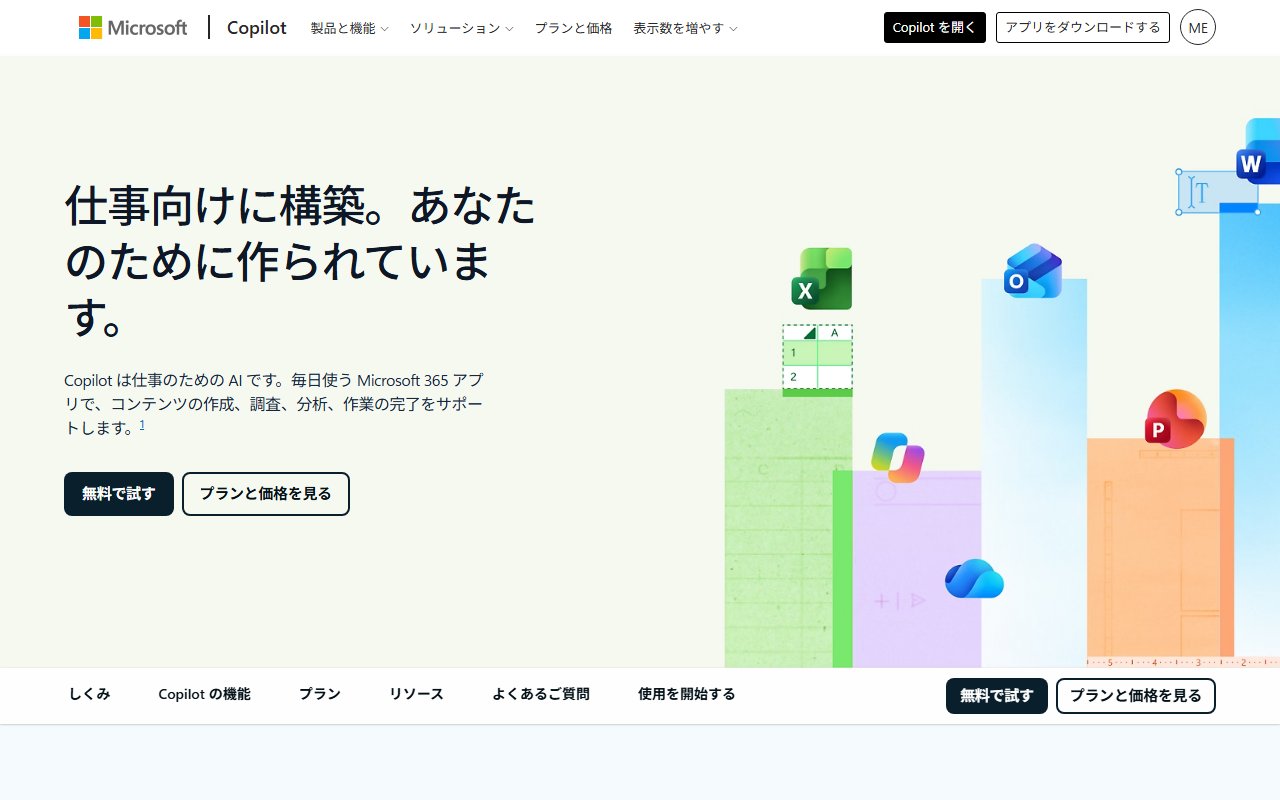
Task: Click the Word app icon
Action: (1258, 152)
